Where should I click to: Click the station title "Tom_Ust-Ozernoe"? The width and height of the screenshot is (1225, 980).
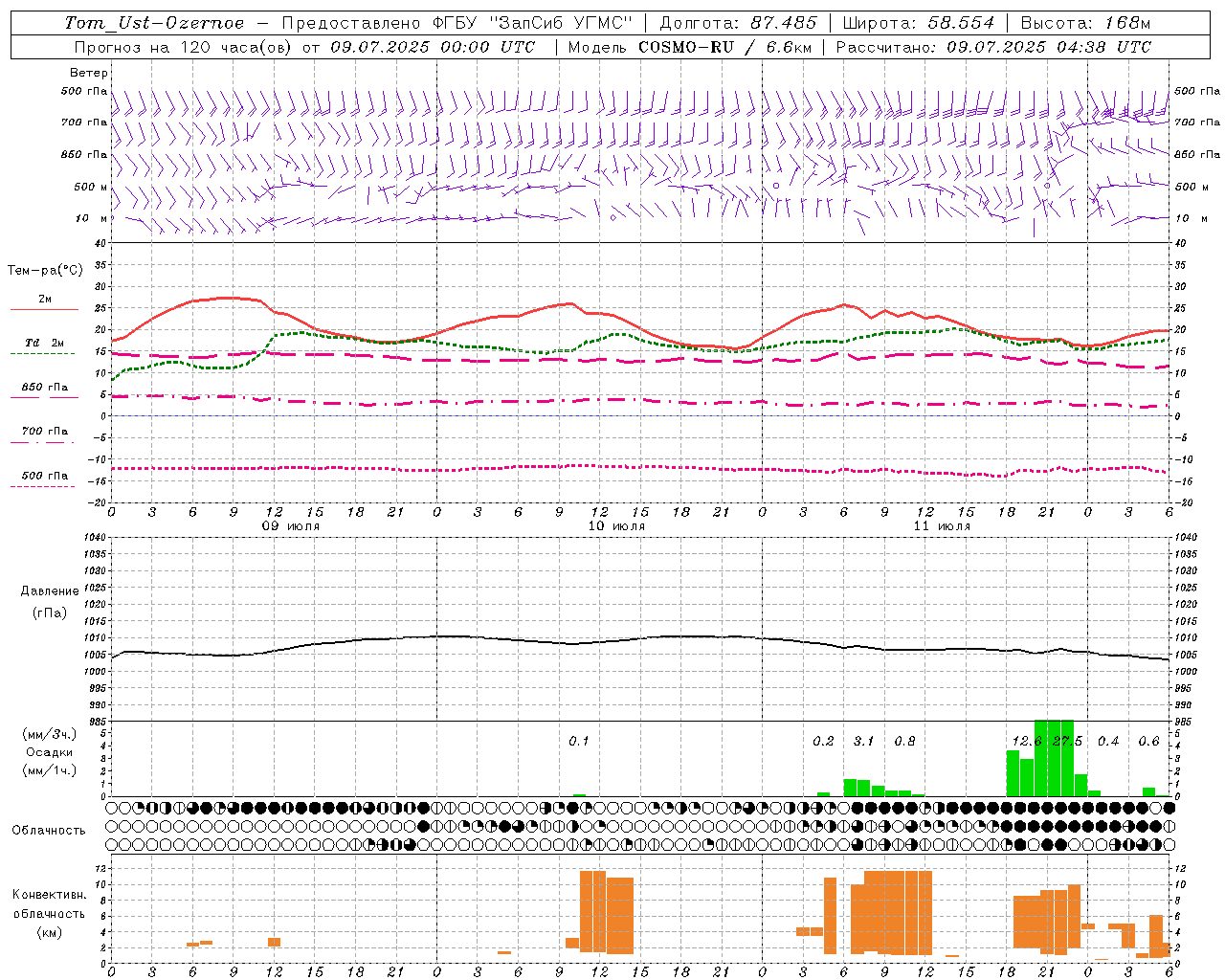[154, 23]
